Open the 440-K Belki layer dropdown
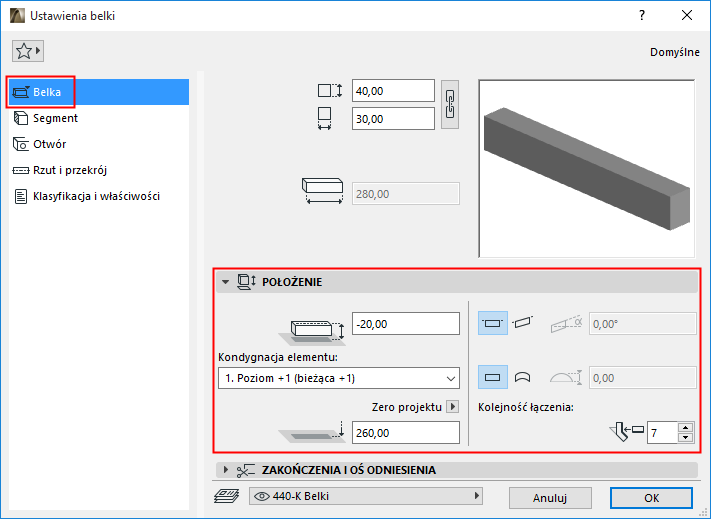This screenshot has width=711, height=519. point(365,496)
